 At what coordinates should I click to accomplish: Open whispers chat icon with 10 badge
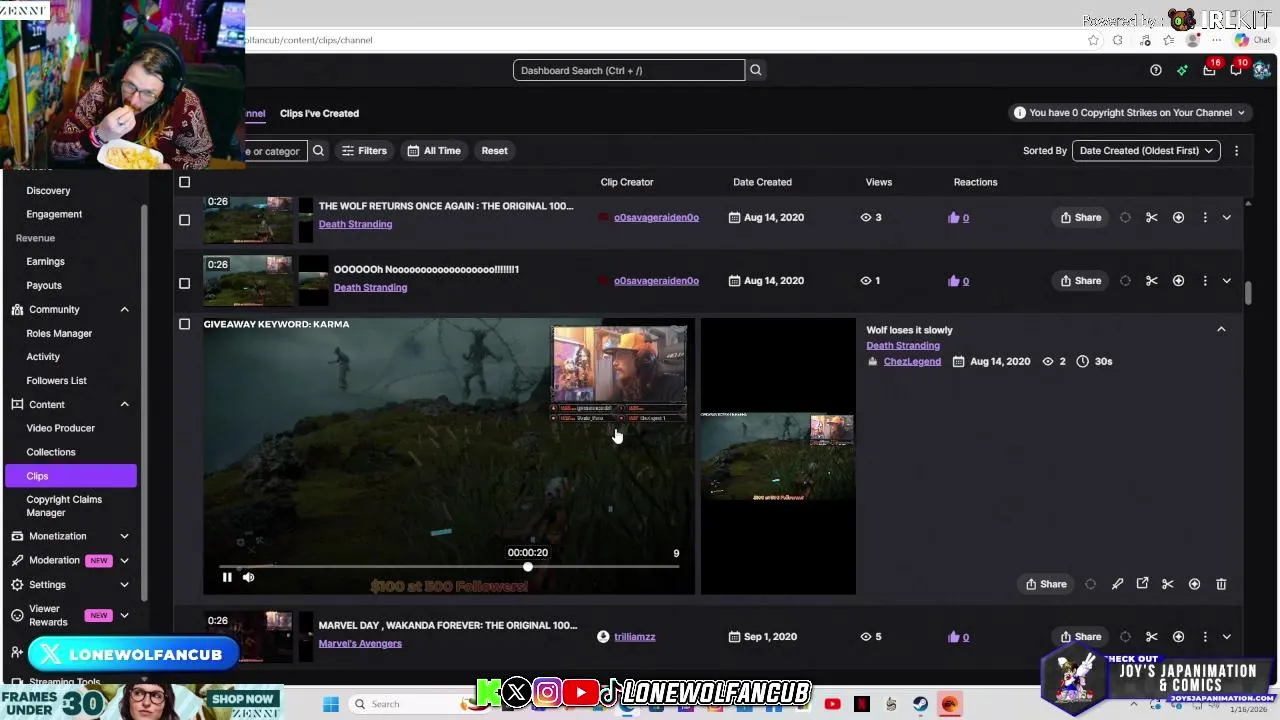click(1237, 69)
